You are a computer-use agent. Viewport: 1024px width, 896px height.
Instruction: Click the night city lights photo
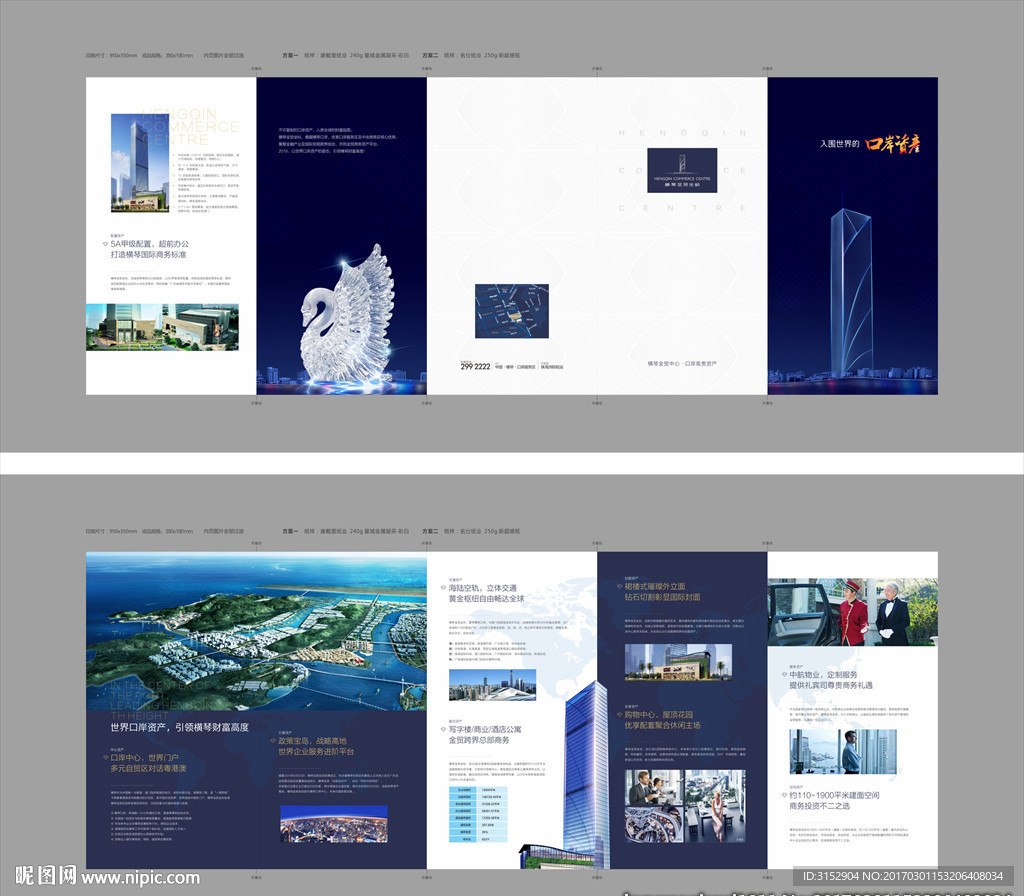(x=334, y=824)
